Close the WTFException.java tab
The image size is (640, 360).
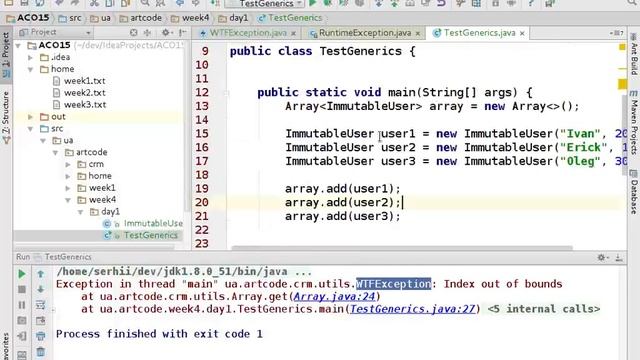[x=293, y=33]
